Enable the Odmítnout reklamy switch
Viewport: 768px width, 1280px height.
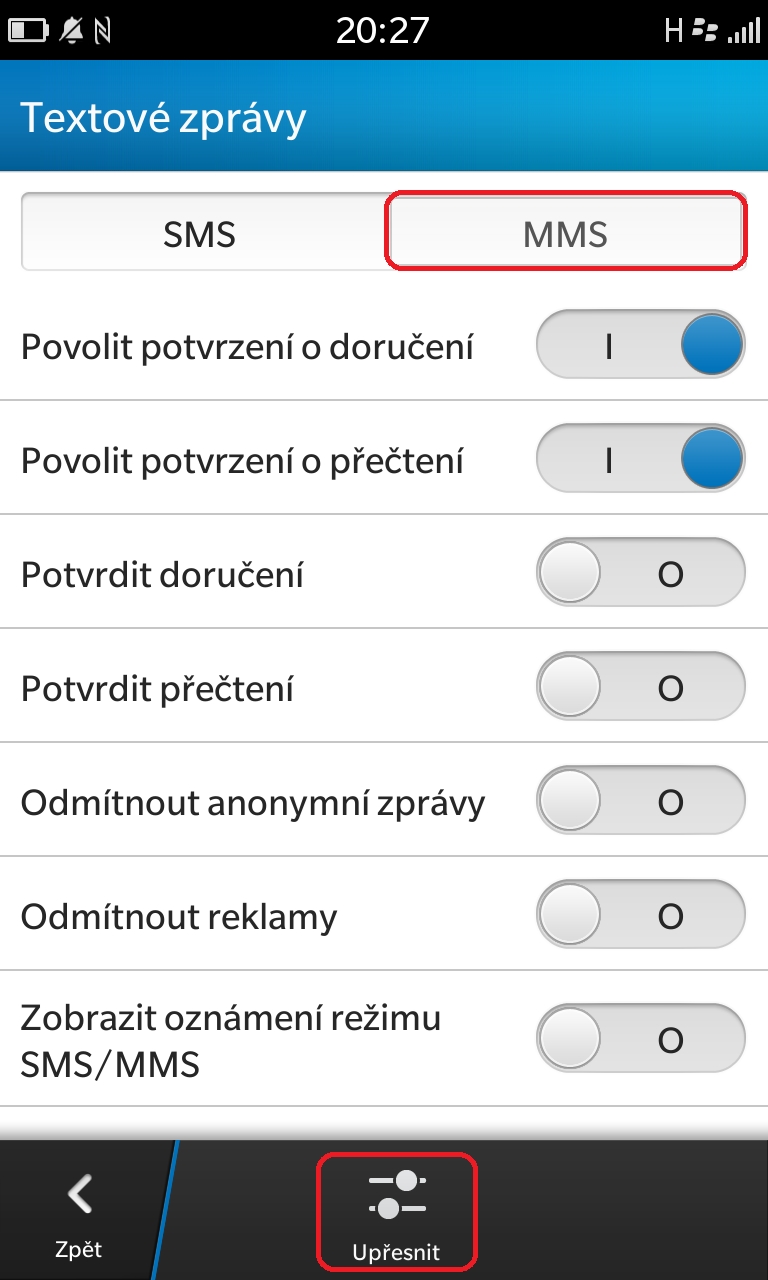(x=641, y=916)
